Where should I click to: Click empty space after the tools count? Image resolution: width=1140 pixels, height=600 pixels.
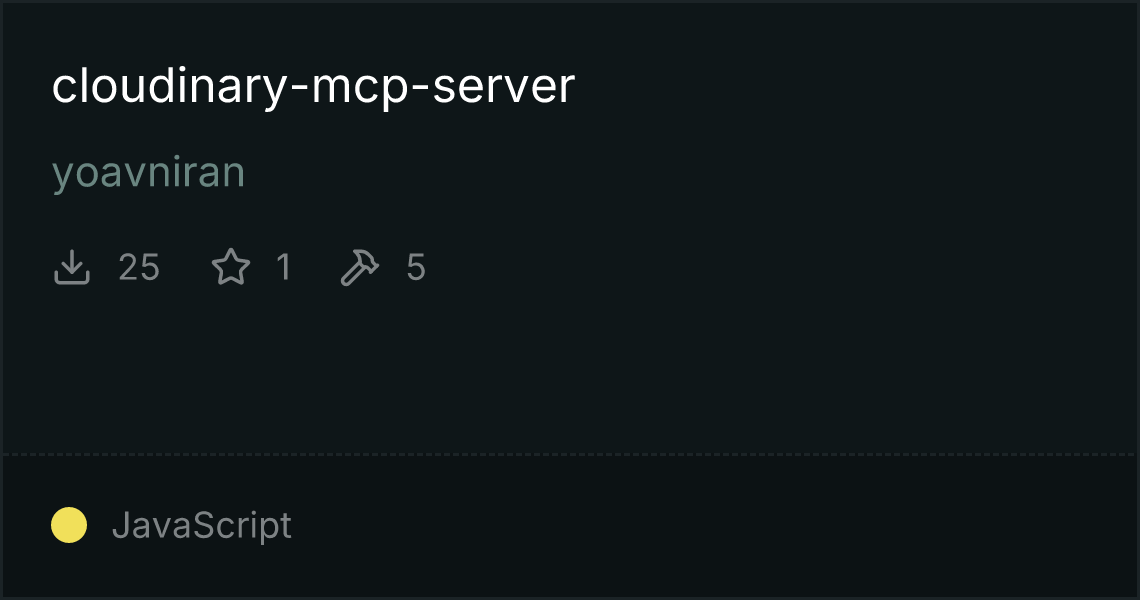click(x=778, y=267)
